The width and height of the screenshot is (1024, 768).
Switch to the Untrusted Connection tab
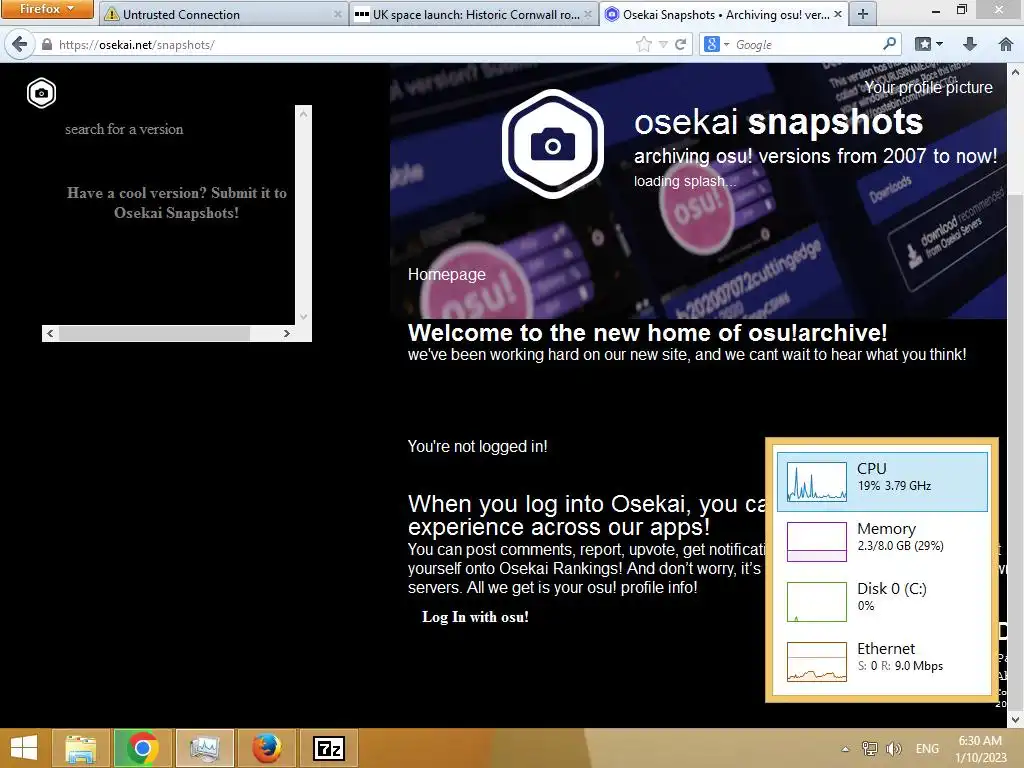tap(223, 14)
